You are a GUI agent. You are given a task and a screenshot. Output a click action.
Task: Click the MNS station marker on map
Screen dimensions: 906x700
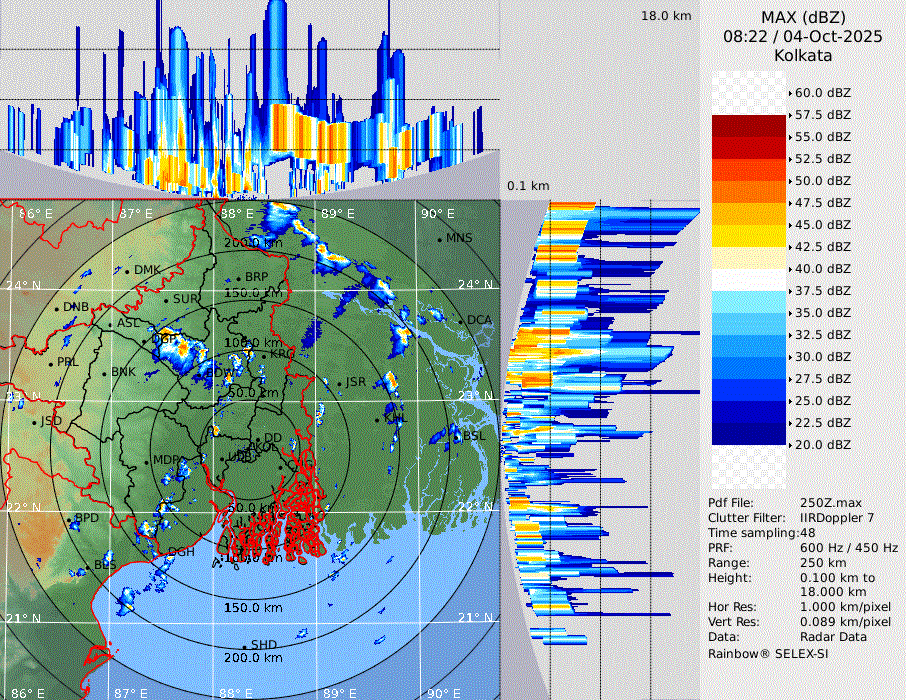point(440,238)
